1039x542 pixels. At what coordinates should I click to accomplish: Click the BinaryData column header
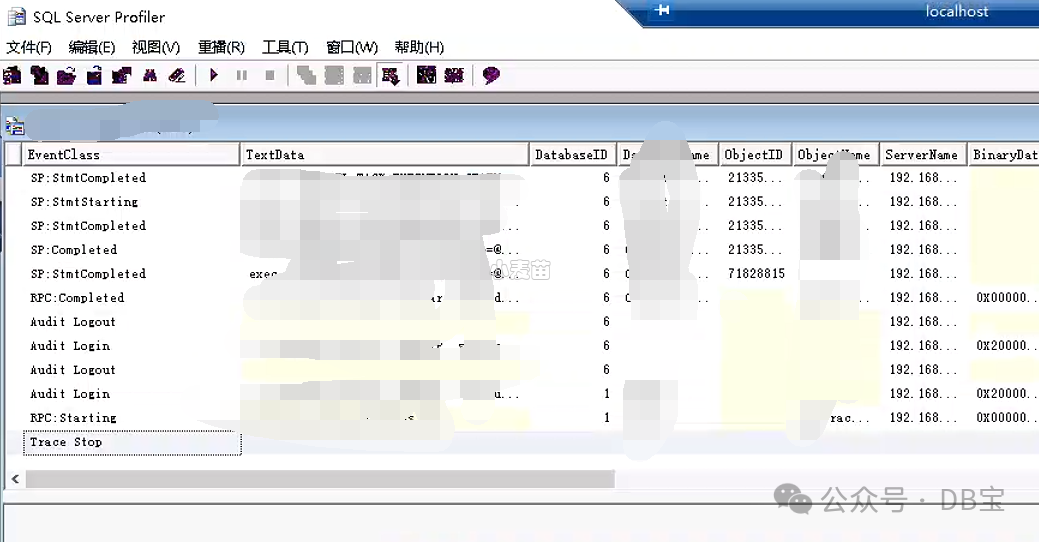click(1003, 154)
